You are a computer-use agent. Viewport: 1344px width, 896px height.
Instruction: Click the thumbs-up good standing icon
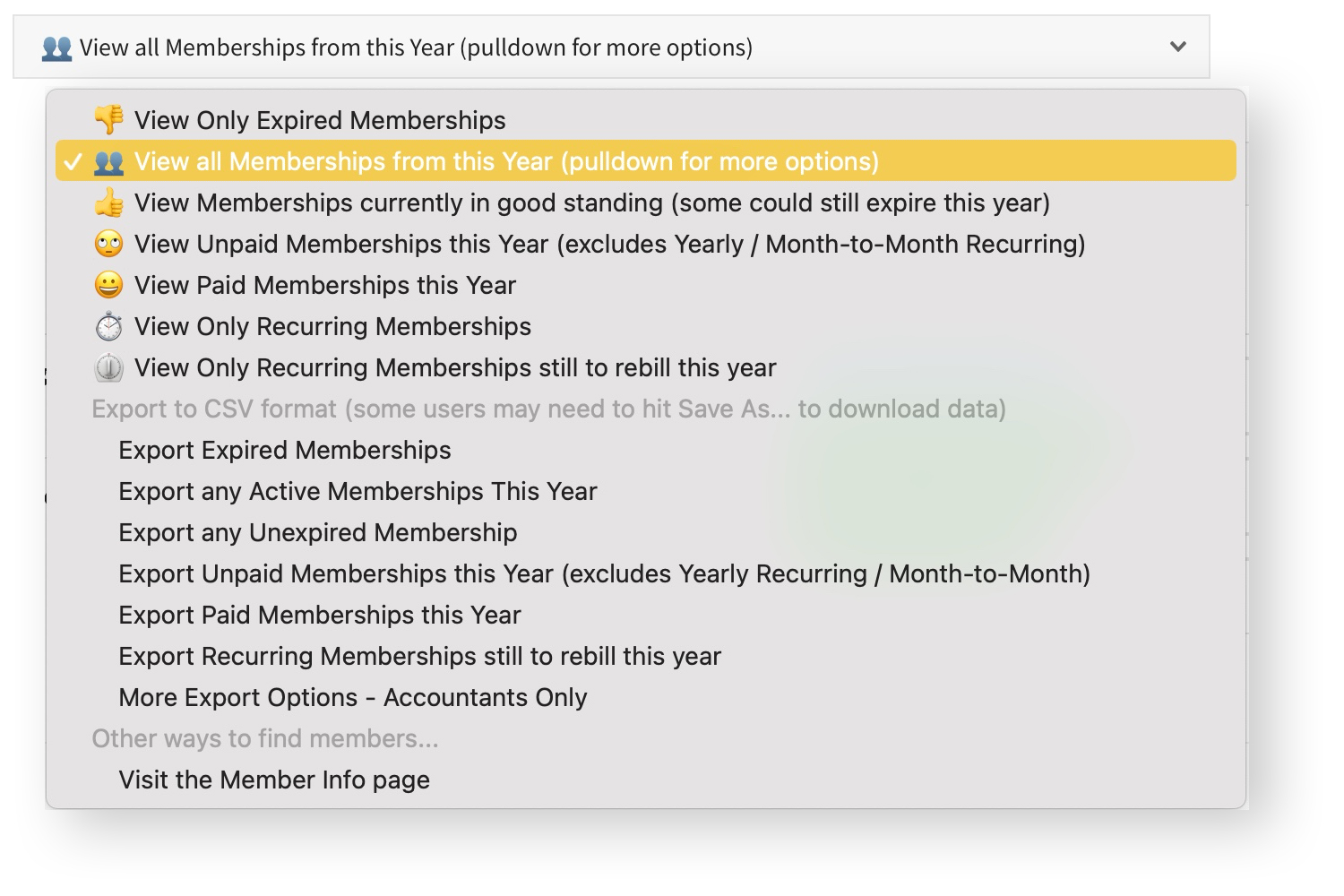[108, 203]
